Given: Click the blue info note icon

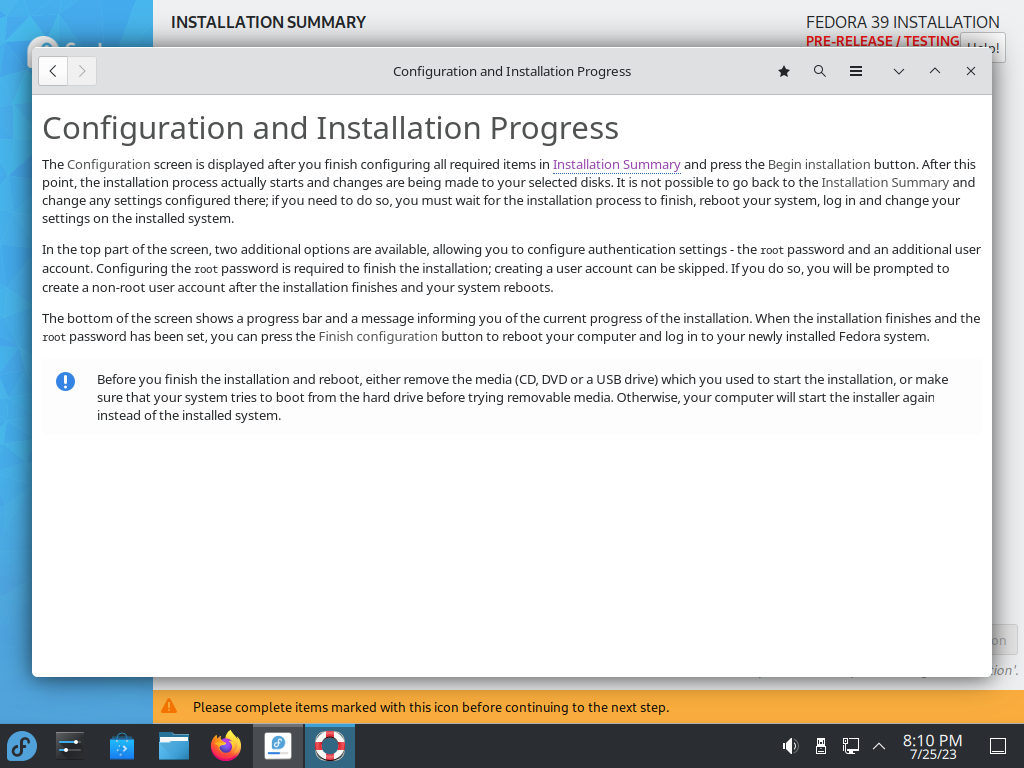Looking at the screenshot, I should click(65, 381).
